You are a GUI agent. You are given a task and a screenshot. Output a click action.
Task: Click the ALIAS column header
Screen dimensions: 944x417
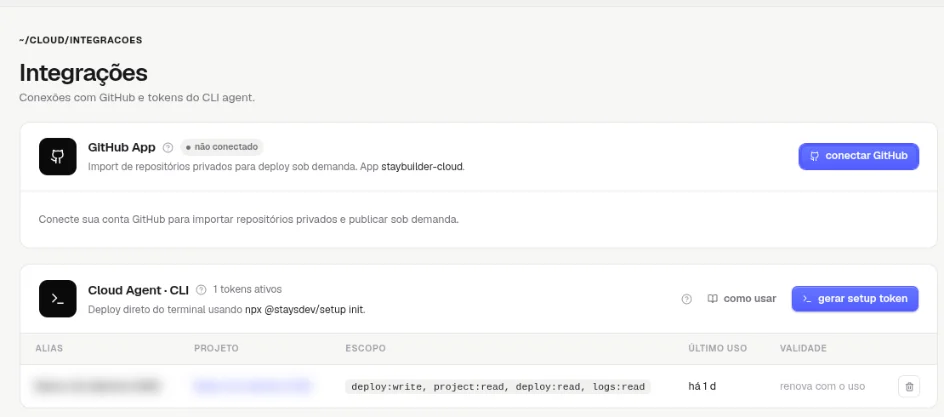[x=49, y=348]
